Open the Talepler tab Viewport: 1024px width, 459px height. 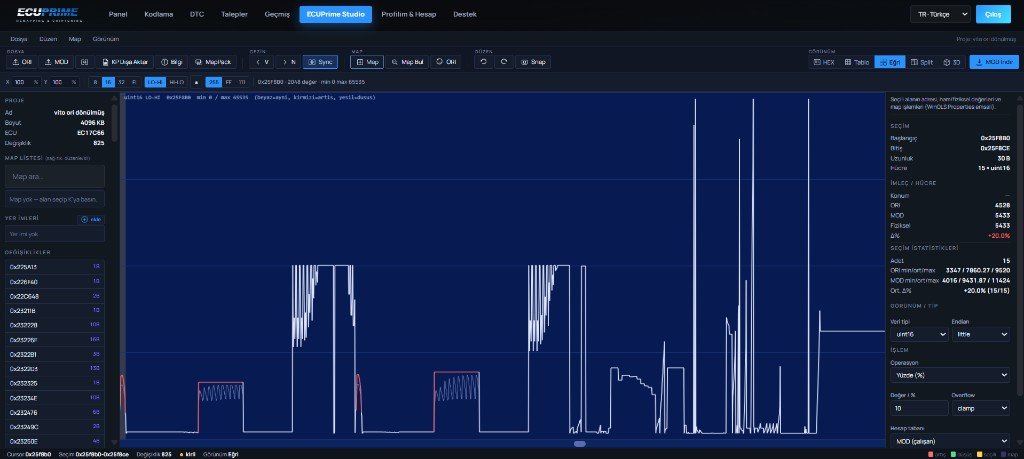coord(234,14)
